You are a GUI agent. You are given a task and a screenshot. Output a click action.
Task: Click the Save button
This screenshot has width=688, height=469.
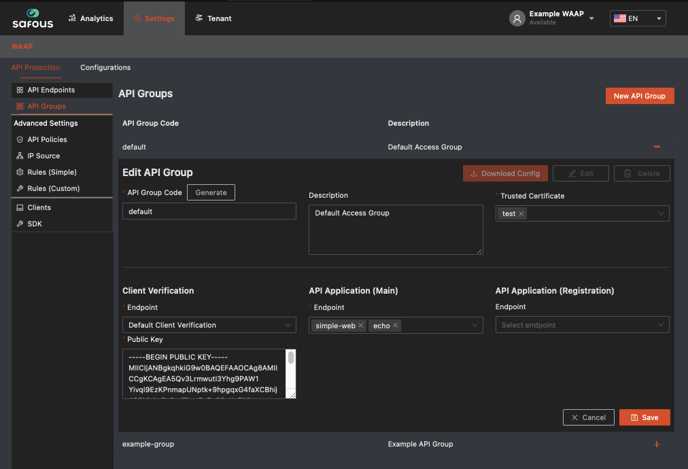coord(645,418)
